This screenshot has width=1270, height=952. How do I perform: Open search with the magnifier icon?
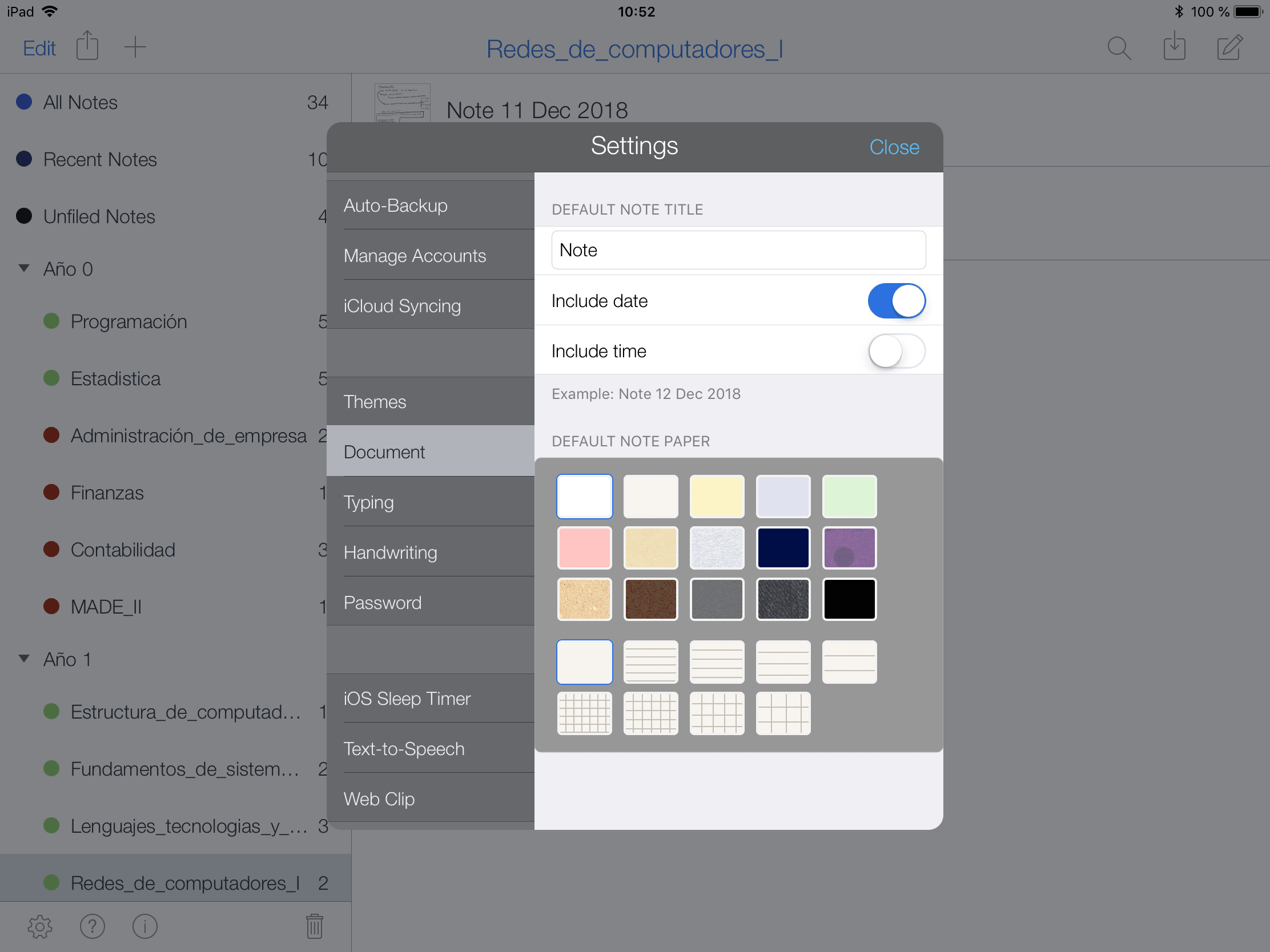(x=1119, y=48)
